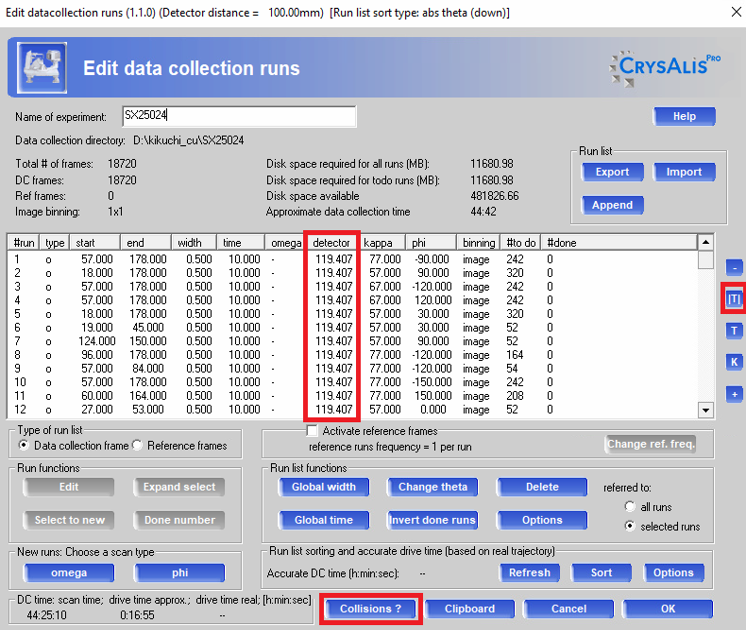
Task: Click the plus button beside run list
Action: (x=734, y=394)
